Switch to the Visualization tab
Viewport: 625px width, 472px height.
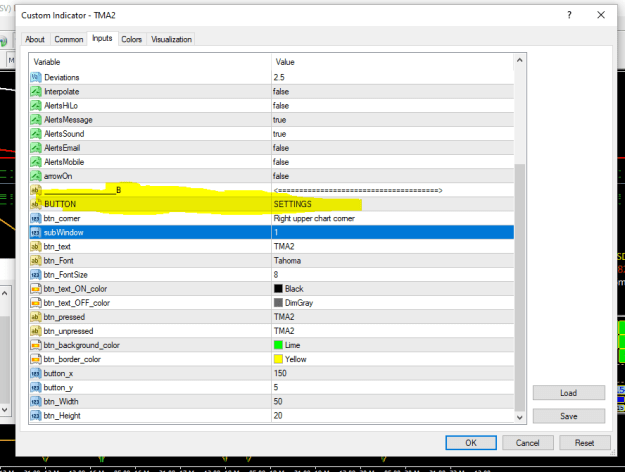point(171,39)
